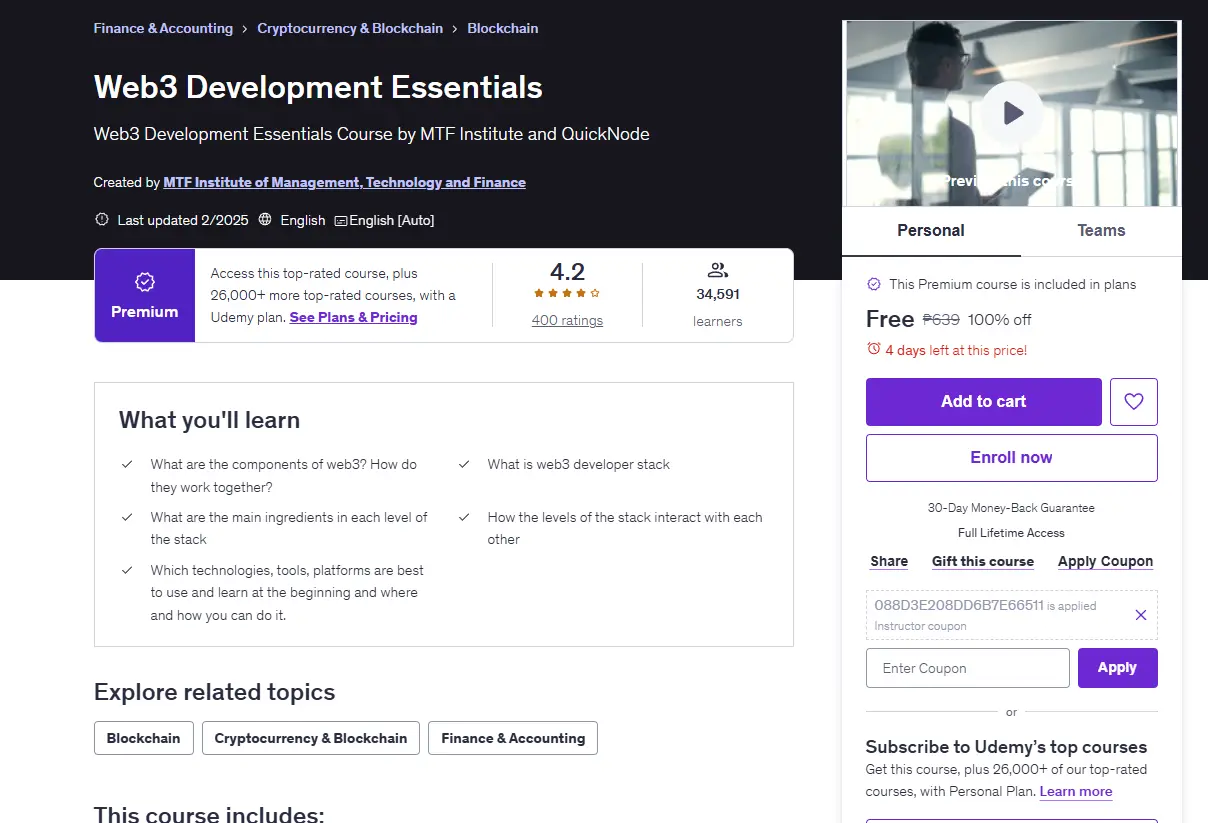Open See Plans & Pricing link
The width and height of the screenshot is (1208, 823).
tap(353, 317)
